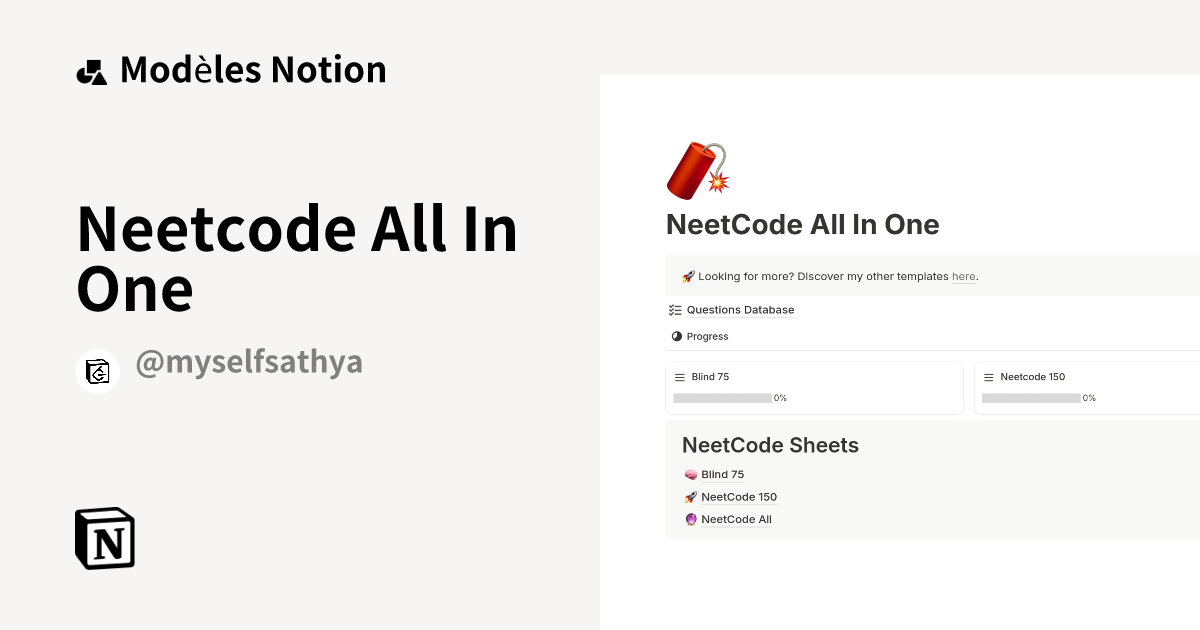Open the Blind 75 sheet link

pos(722,475)
